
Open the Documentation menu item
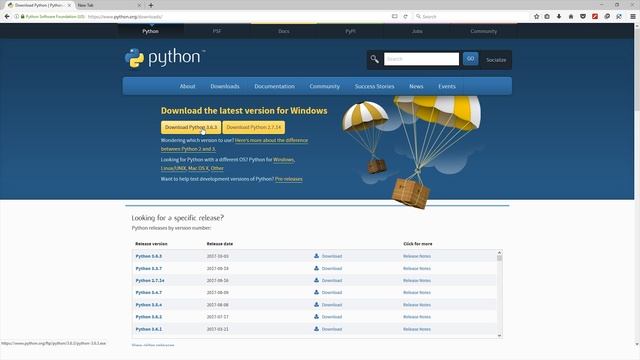pos(274,86)
